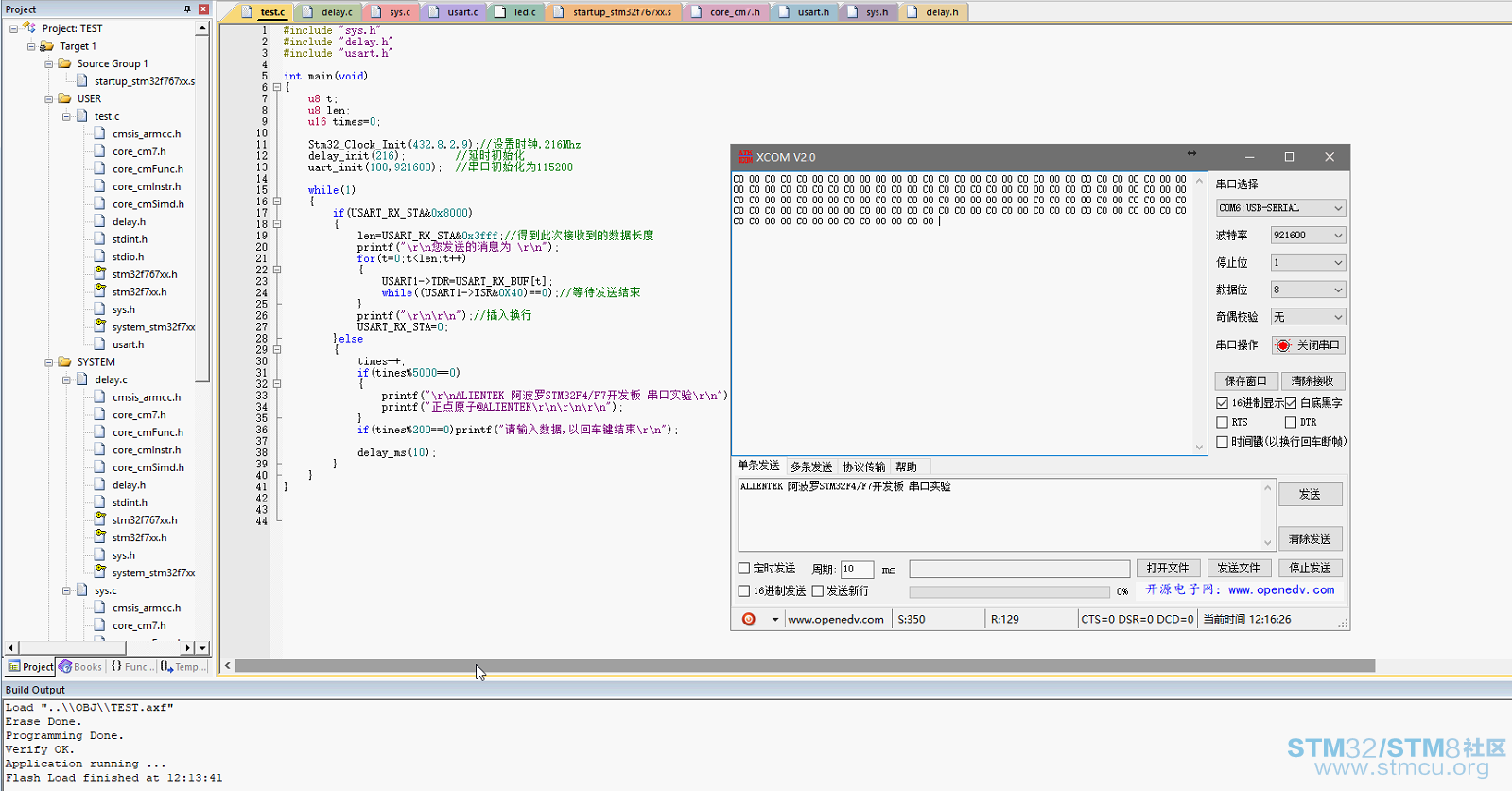Close the Project panel with red X
Image resolution: width=1512 pixels, height=791 pixels.
pyautogui.click(x=203, y=9)
